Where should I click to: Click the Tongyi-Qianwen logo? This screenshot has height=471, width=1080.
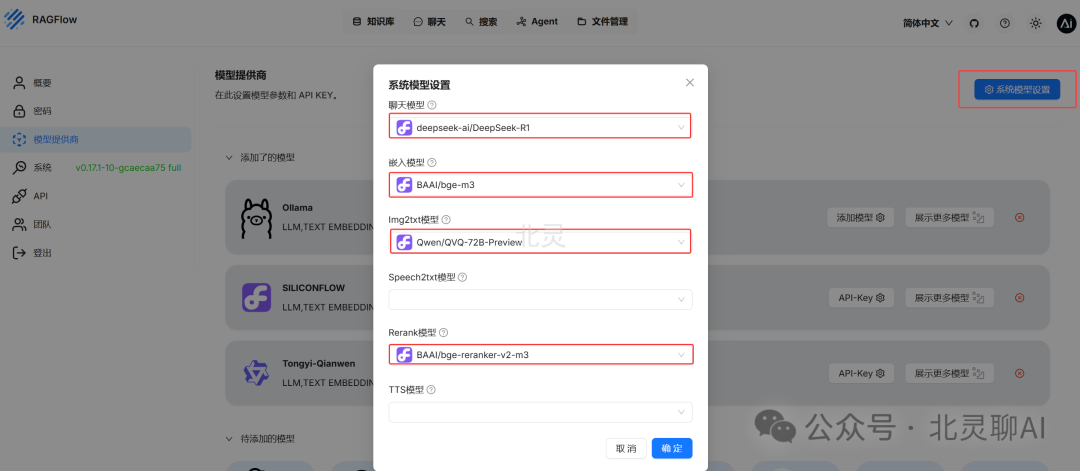tap(256, 373)
